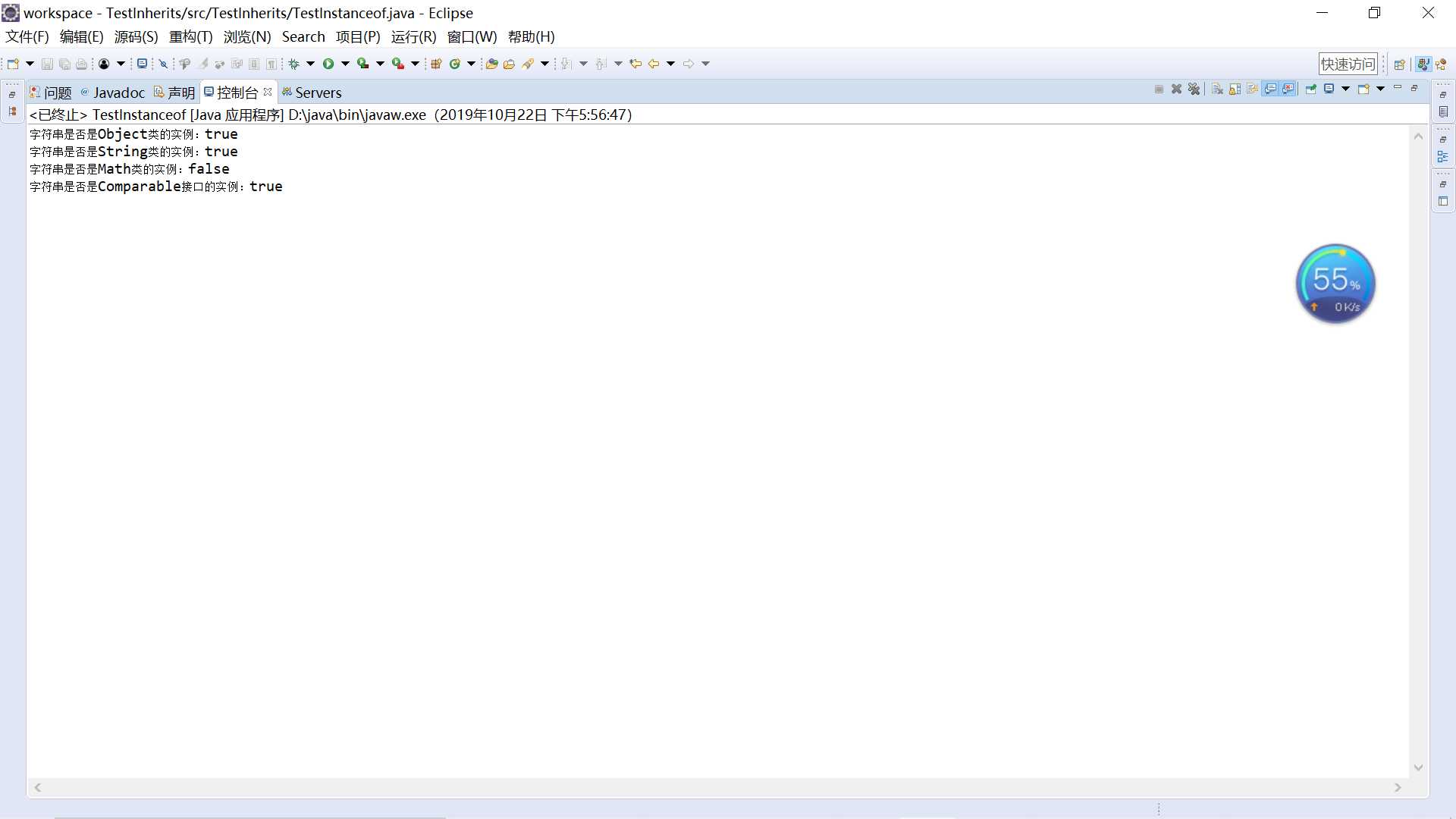The width and height of the screenshot is (1456, 819).
Task: Click the Print toolbar icon
Action: (x=82, y=64)
